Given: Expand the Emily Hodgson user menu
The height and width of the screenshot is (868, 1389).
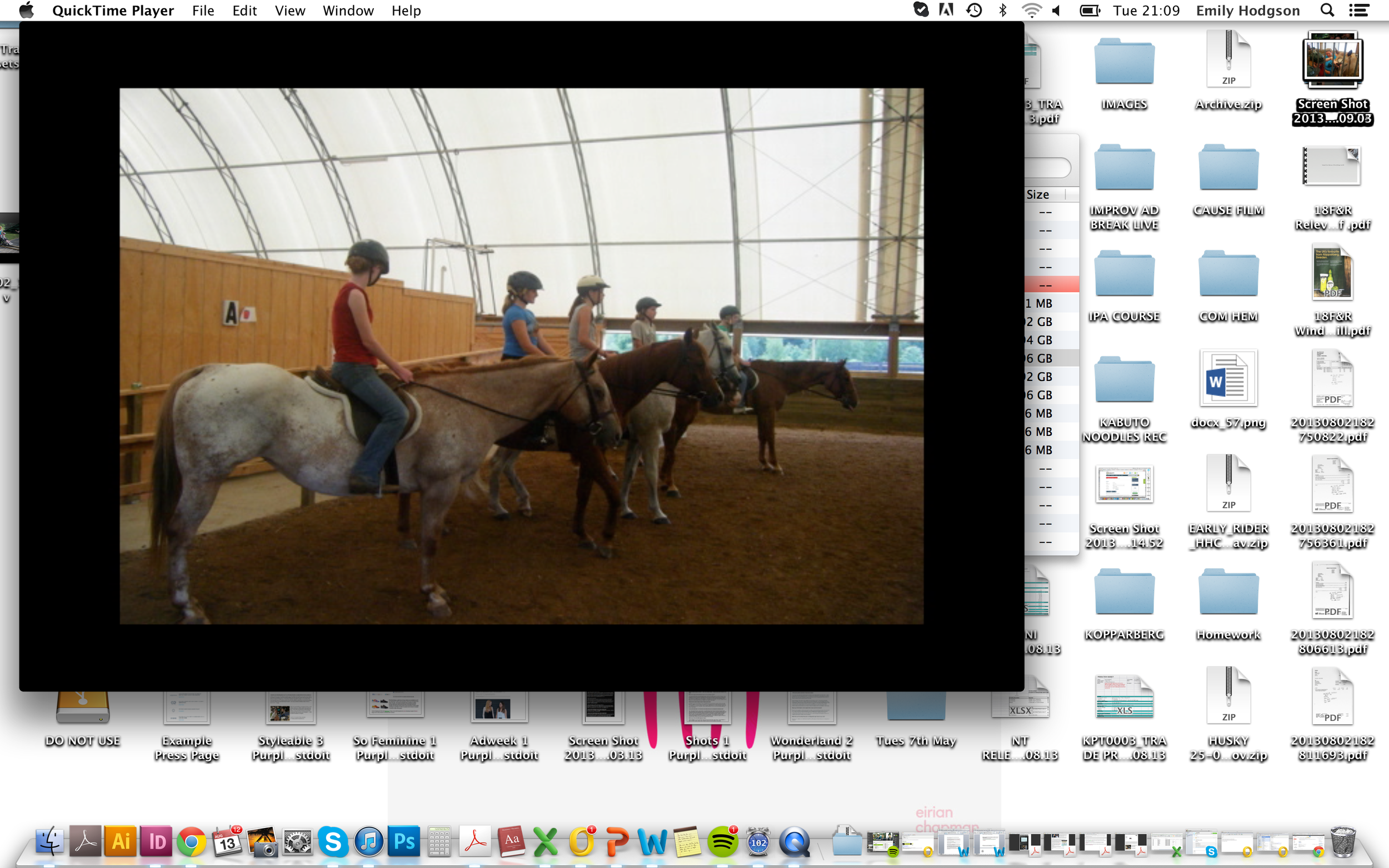Looking at the screenshot, I should point(1247,11).
